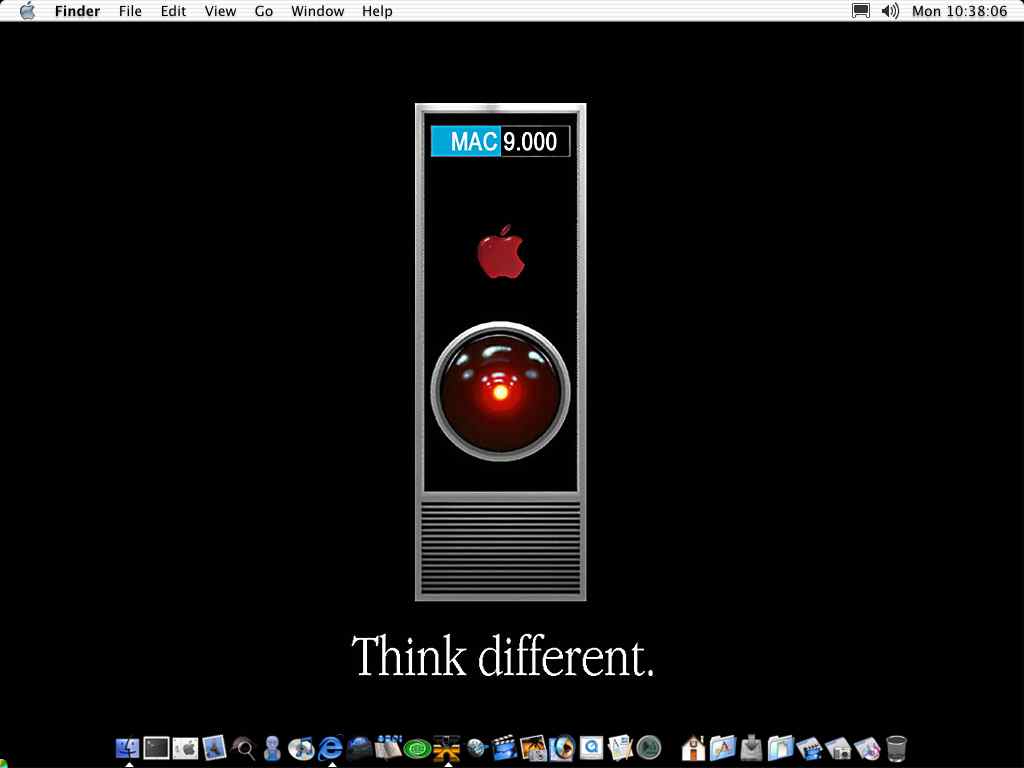
Task: Open the Movies folder in Dock
Action: [x=810, y=748]
